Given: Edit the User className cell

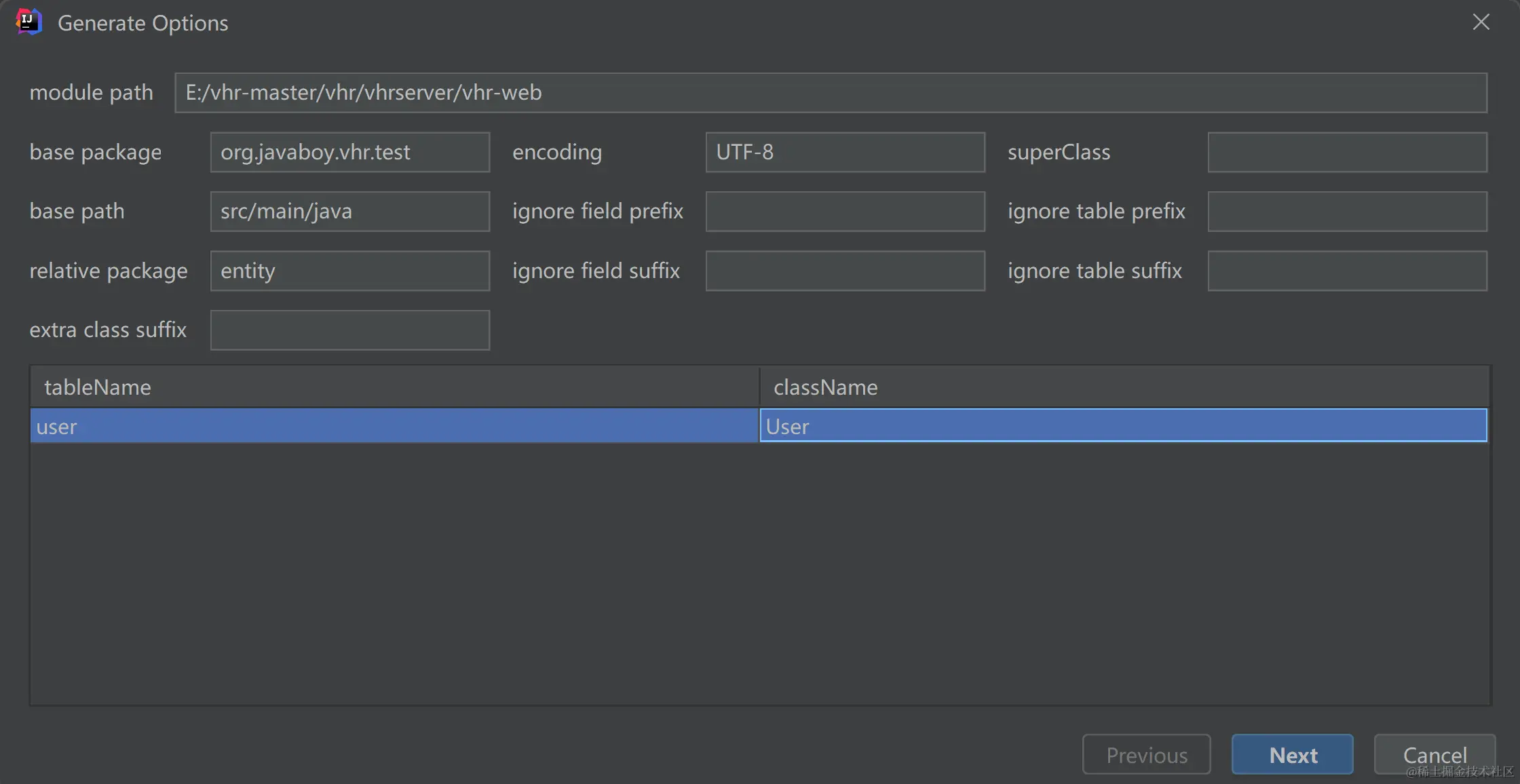Looking at the screenshot, I should [x=1124, y=426].
